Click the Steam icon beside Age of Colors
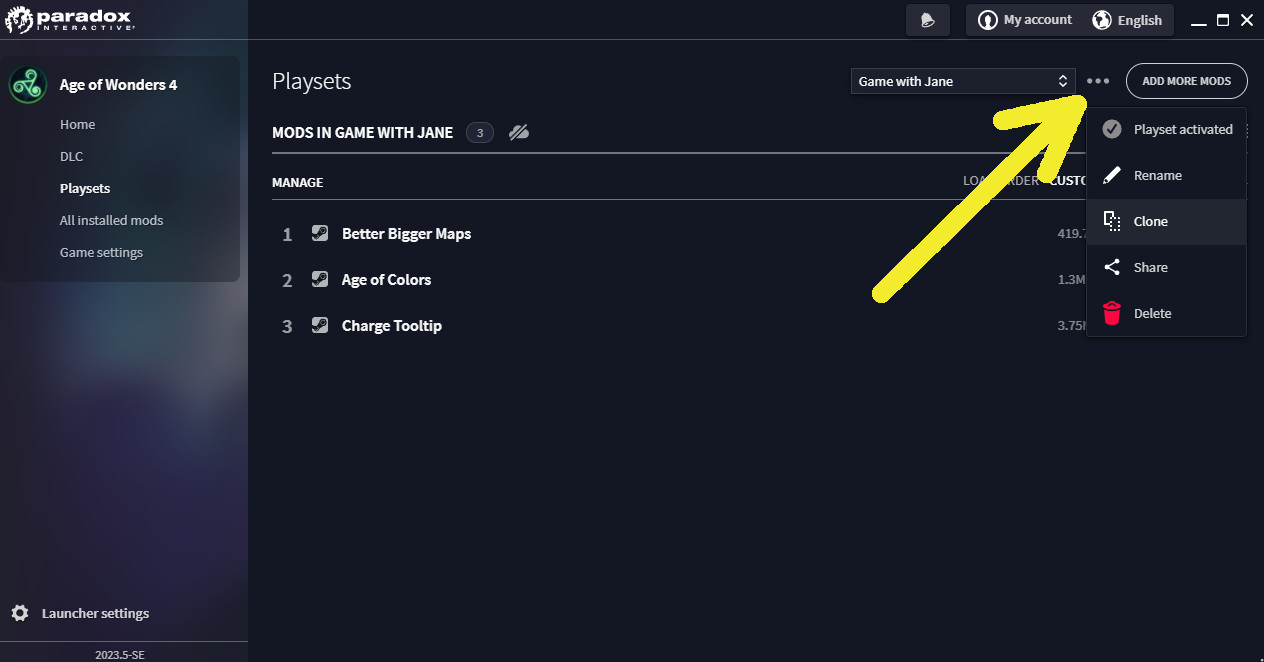Screen dimensions: 1264x662 [x=320, y=279]
